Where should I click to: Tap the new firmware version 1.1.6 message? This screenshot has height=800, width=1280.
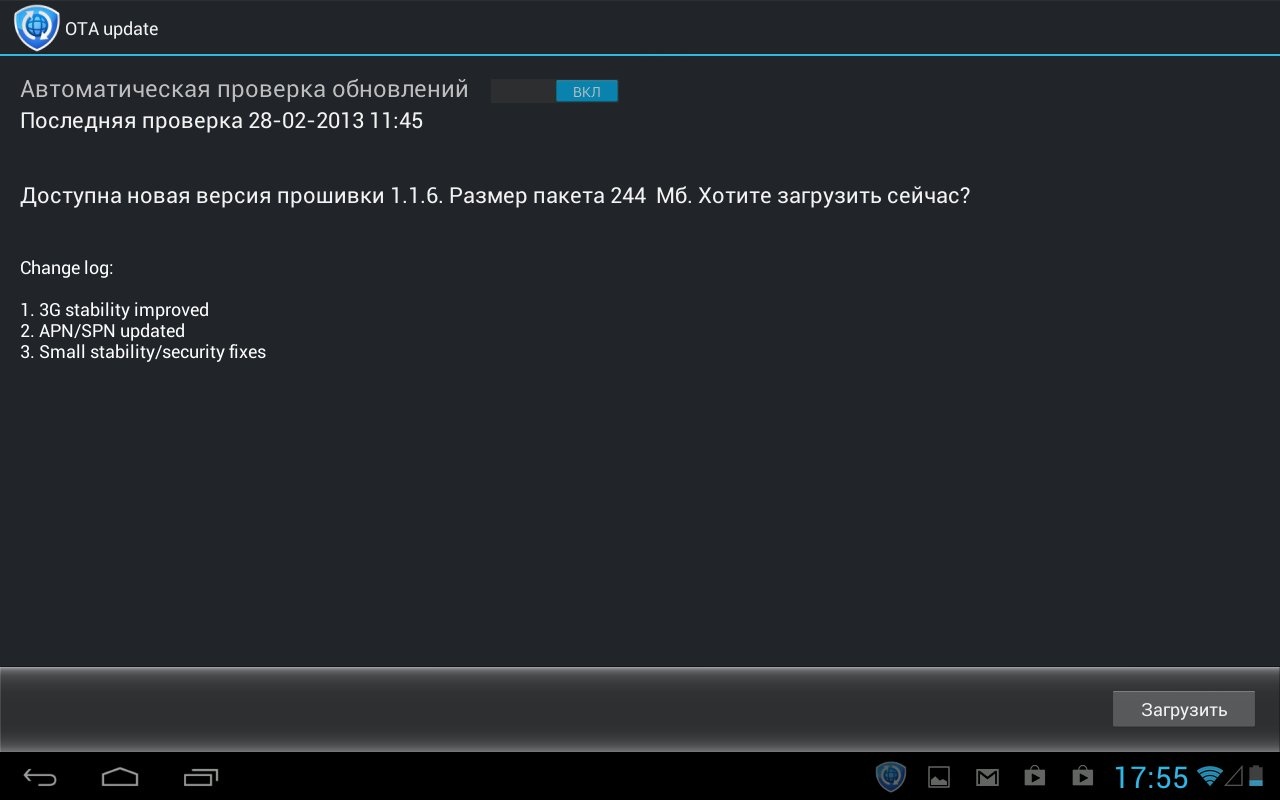tap(495, 196)
